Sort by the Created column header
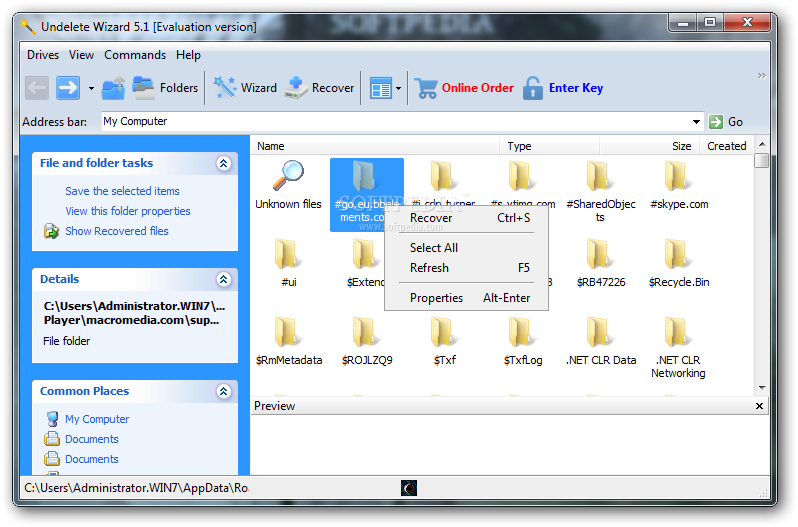Screen dimensions: 798x527 [727, 146]
